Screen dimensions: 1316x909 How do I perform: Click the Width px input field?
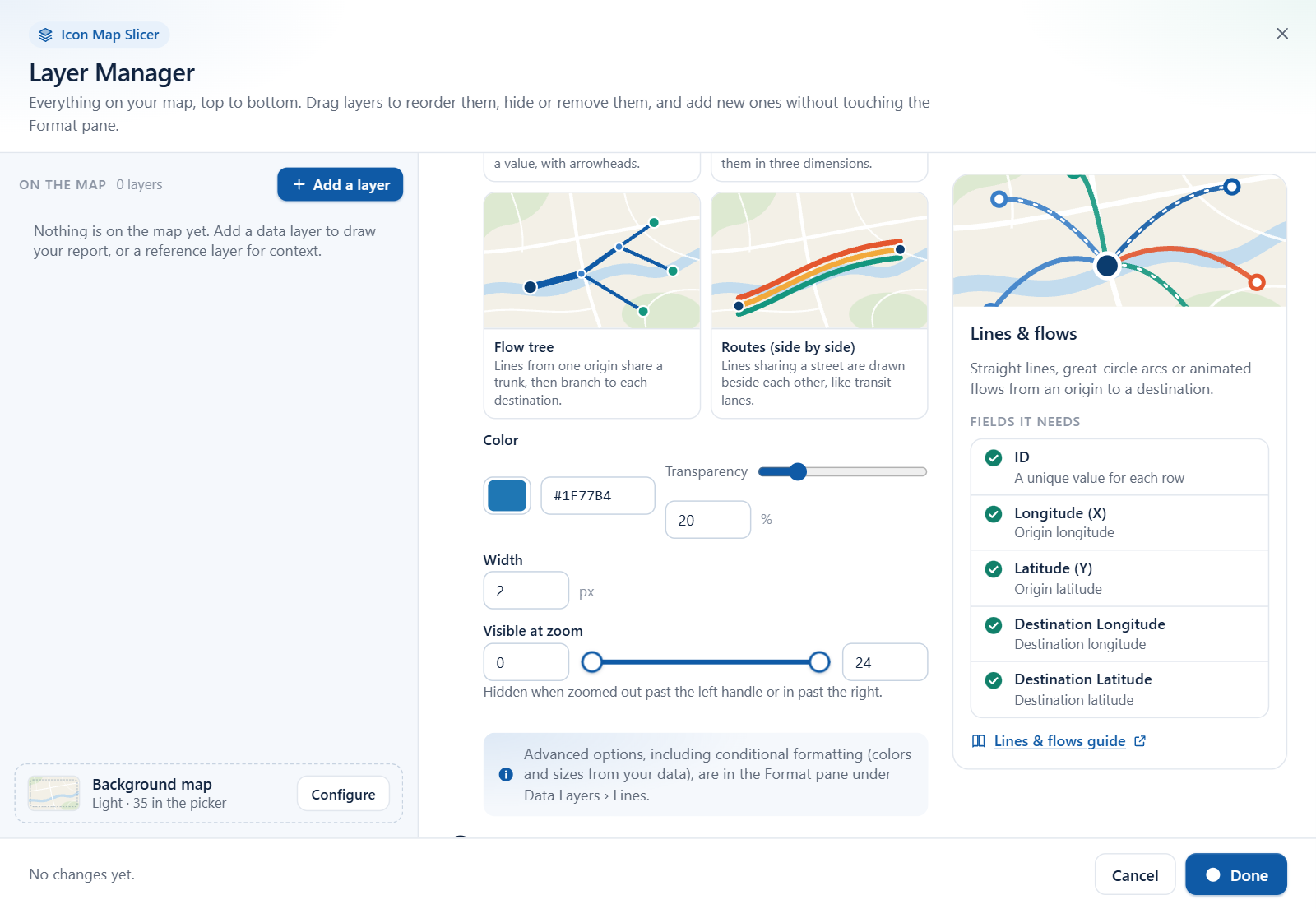[x=526, y=591]
